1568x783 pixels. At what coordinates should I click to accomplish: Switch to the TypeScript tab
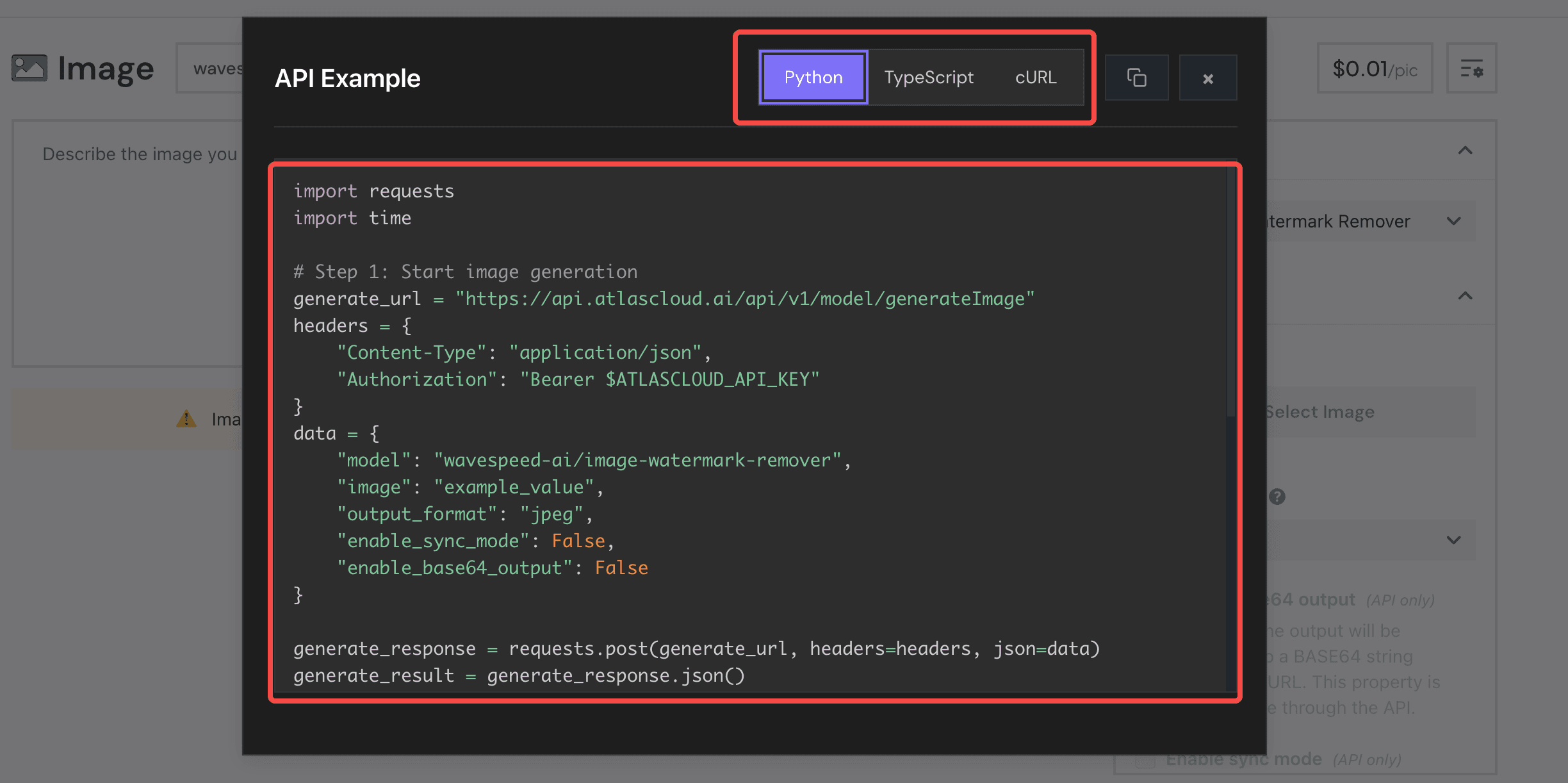[x=929, y=78]
